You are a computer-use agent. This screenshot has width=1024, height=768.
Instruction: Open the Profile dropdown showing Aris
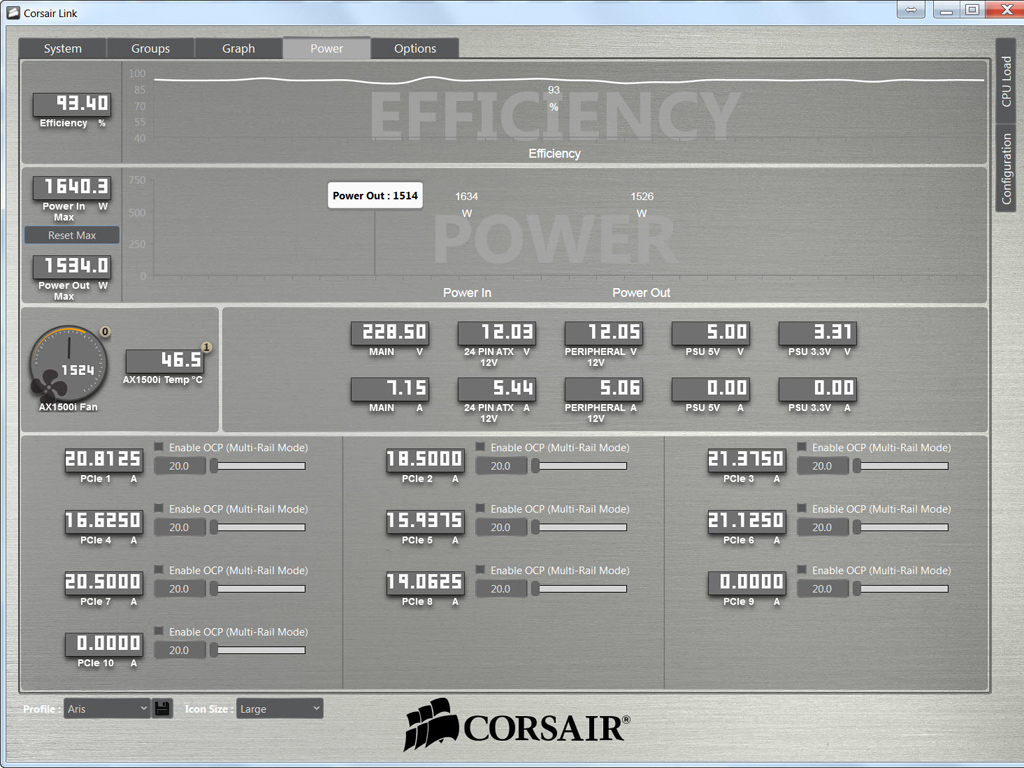point(107,709)
